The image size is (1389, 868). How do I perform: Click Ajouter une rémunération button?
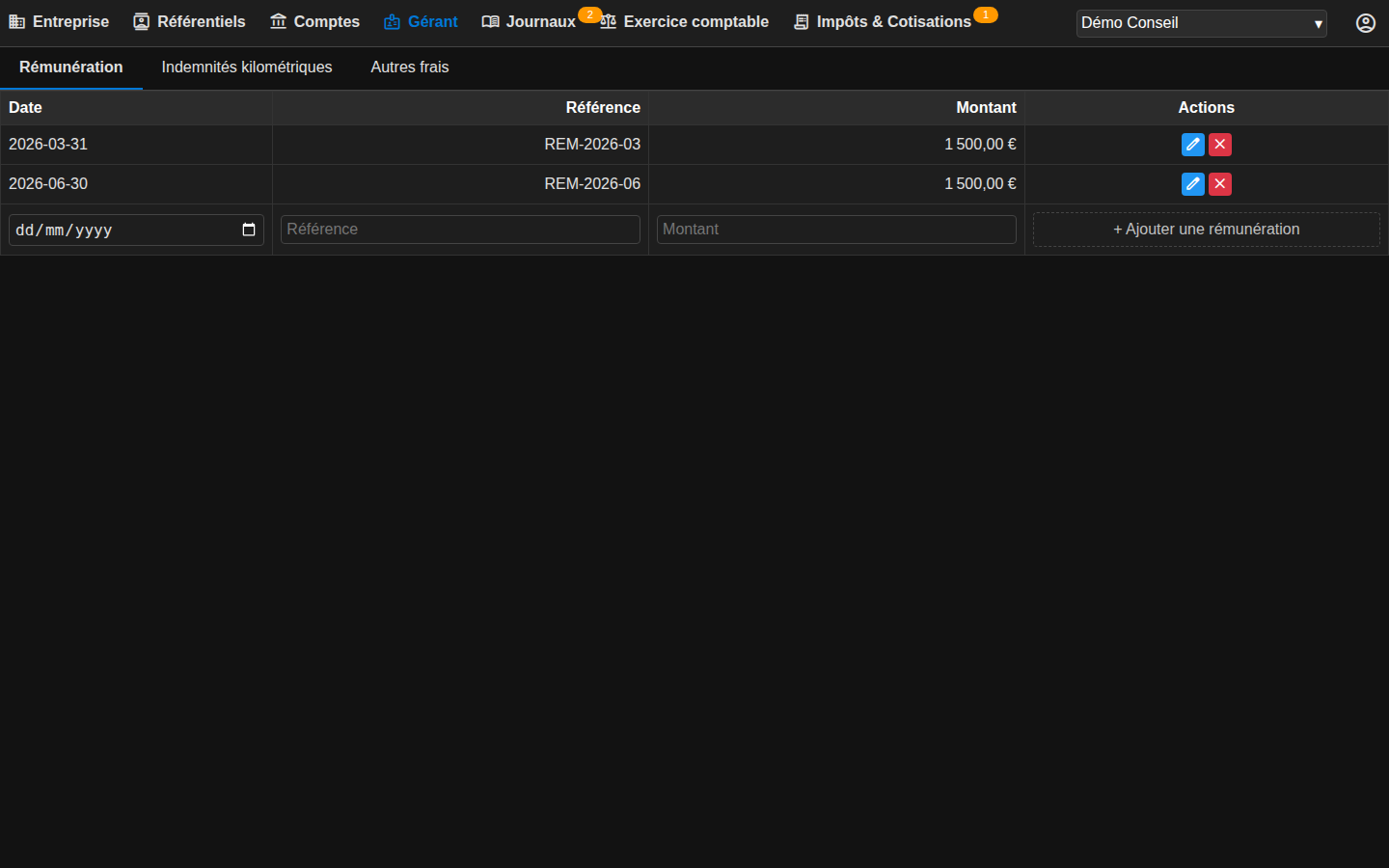click(x=1207, y=230)
